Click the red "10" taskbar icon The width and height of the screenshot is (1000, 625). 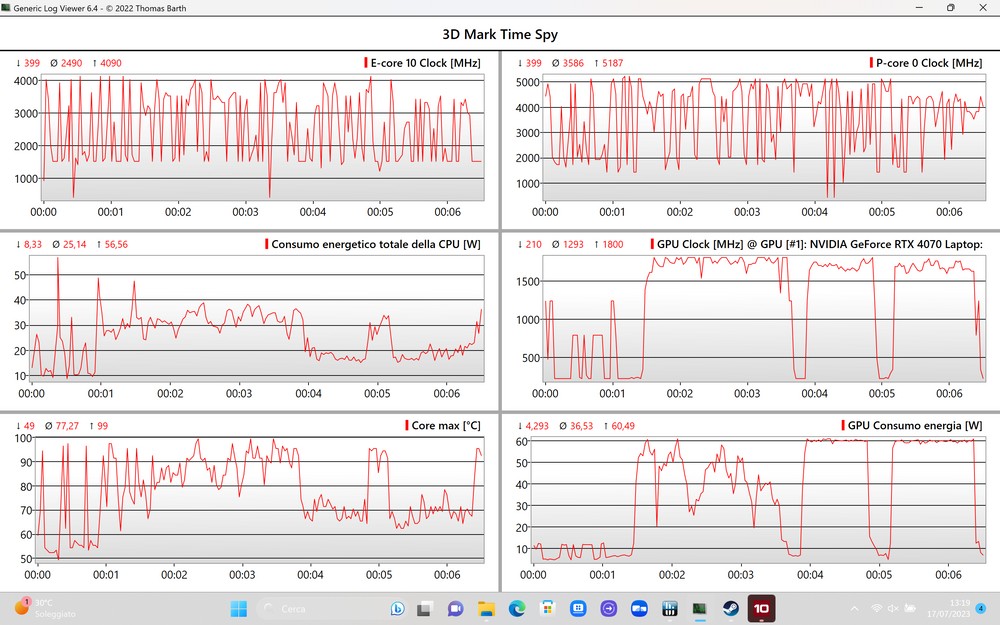pos(761,608)
